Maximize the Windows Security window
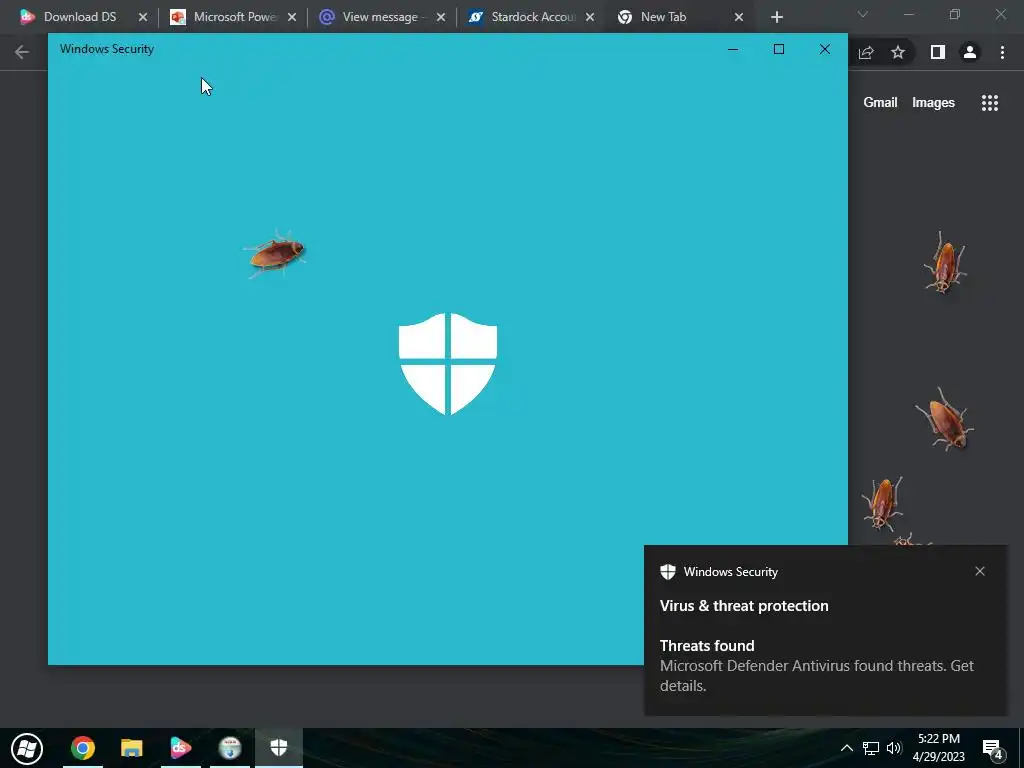1024x768 pixels. click(778, 49)
